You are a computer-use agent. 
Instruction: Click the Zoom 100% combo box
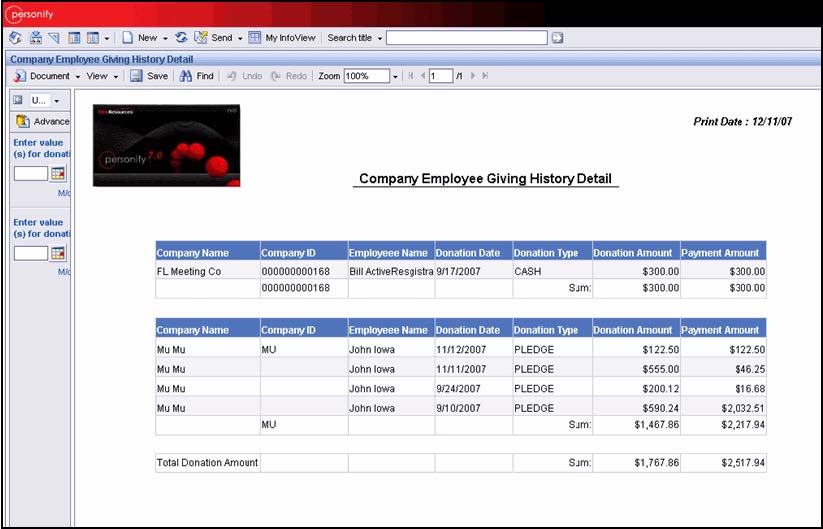click(x=366, y=76)
